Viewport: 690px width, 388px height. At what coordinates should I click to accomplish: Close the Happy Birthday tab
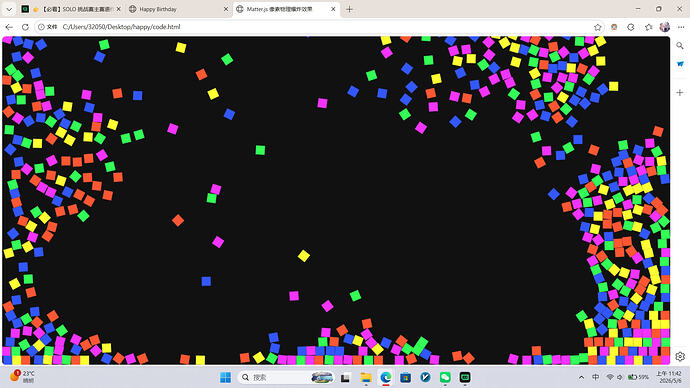point(226,9)
